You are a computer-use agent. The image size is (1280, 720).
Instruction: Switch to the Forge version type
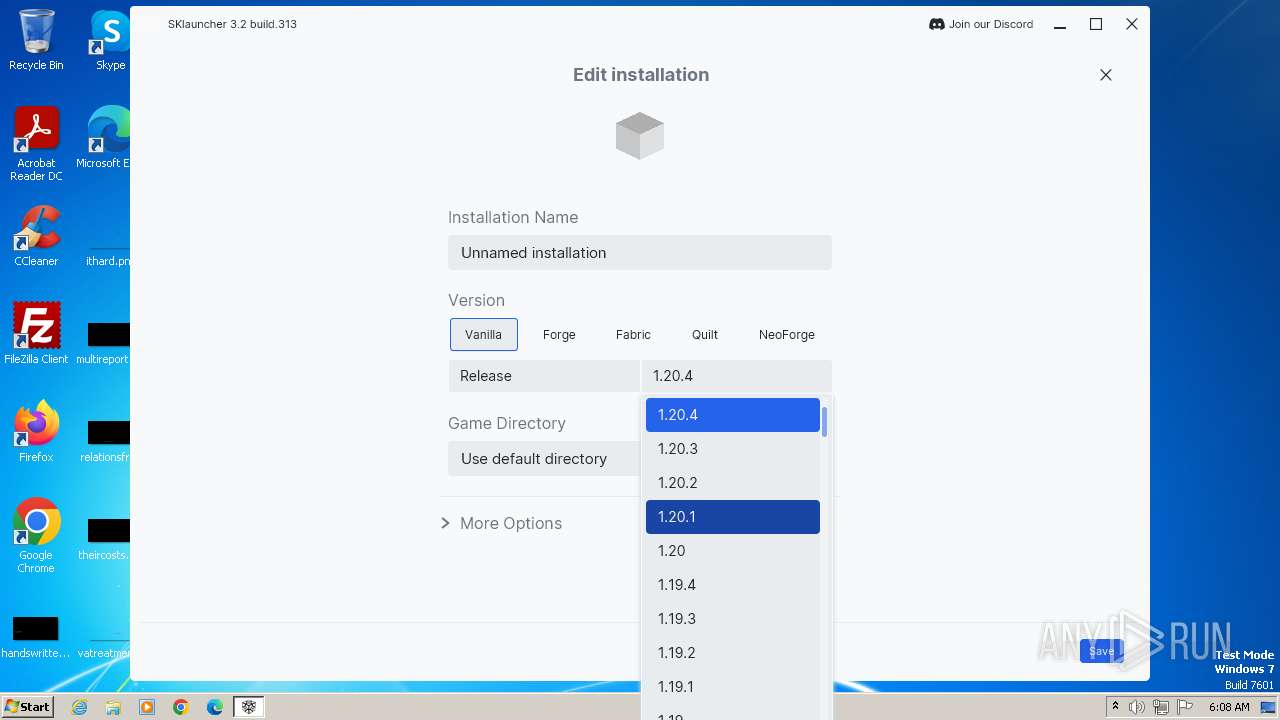[x=559, y=335]
